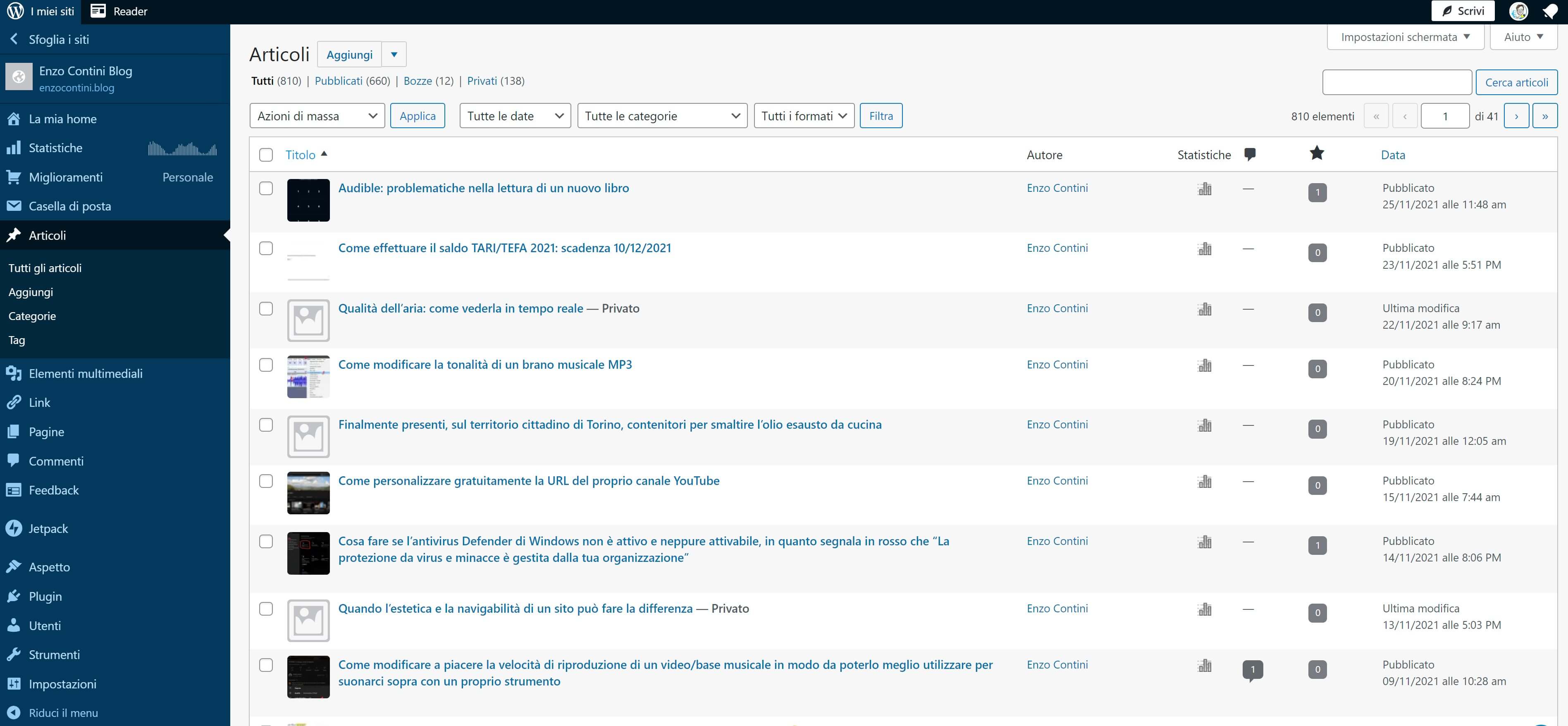1568x726 pixels.
Task: Click the user avatar icon
Action: (1518, 11)
